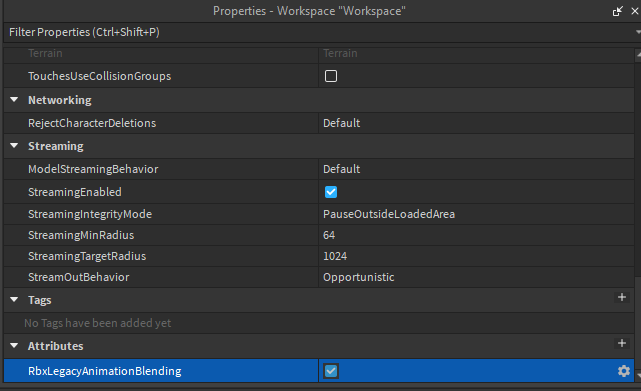Toggle RbxLegacyAnimationBlending attribute checkbox

coord(331,371)
